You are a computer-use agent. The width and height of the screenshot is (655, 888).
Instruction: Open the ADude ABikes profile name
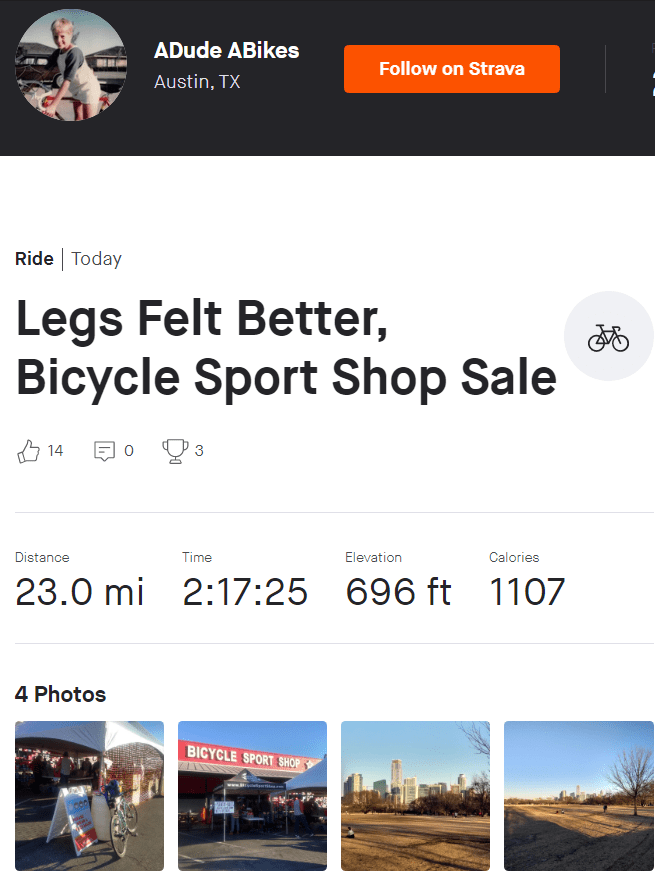[x=226, y=51]
